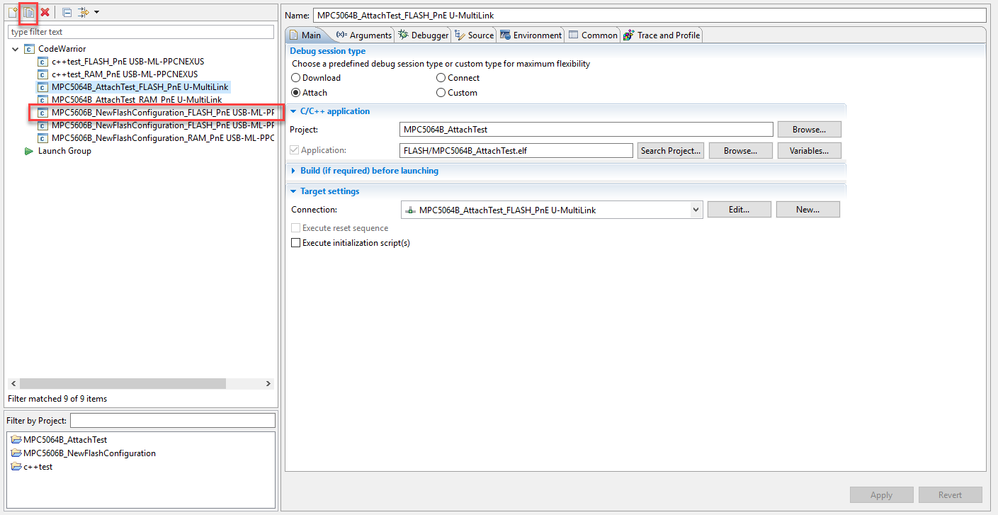This screenshot has height=515, width=998.
Task: Open the Source tab
Action: pos(474,35)
